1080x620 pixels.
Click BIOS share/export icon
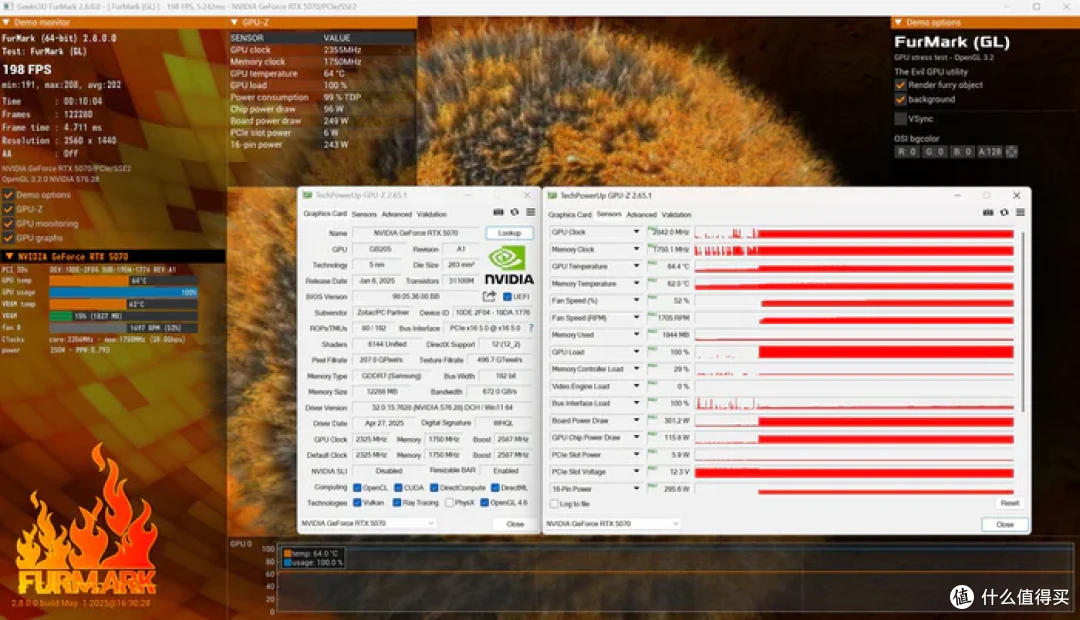tap(489, 296)
